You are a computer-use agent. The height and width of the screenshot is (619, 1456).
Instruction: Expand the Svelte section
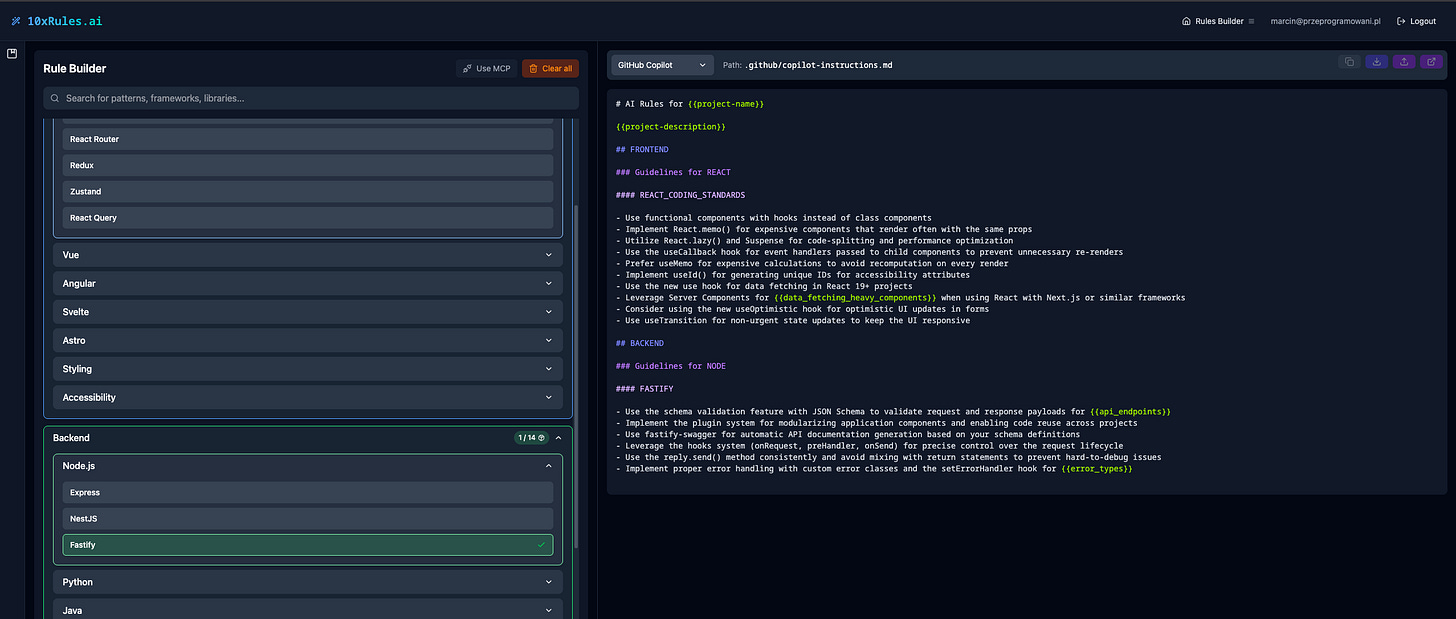(x=308, y=312)
